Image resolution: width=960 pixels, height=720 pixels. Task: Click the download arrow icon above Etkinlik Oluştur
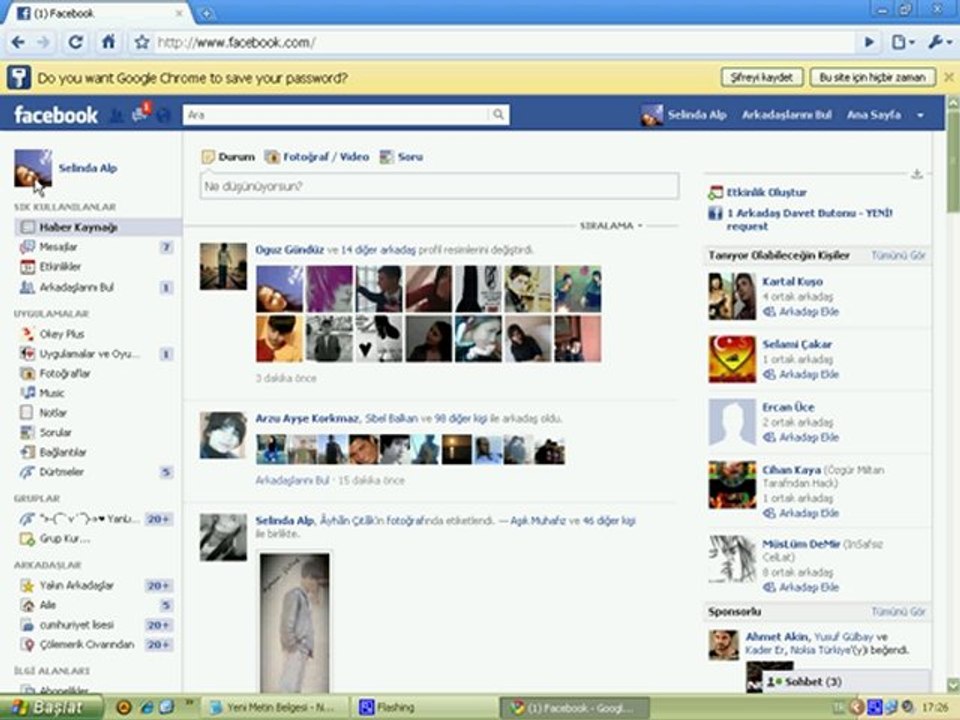(x=917, y=174)
